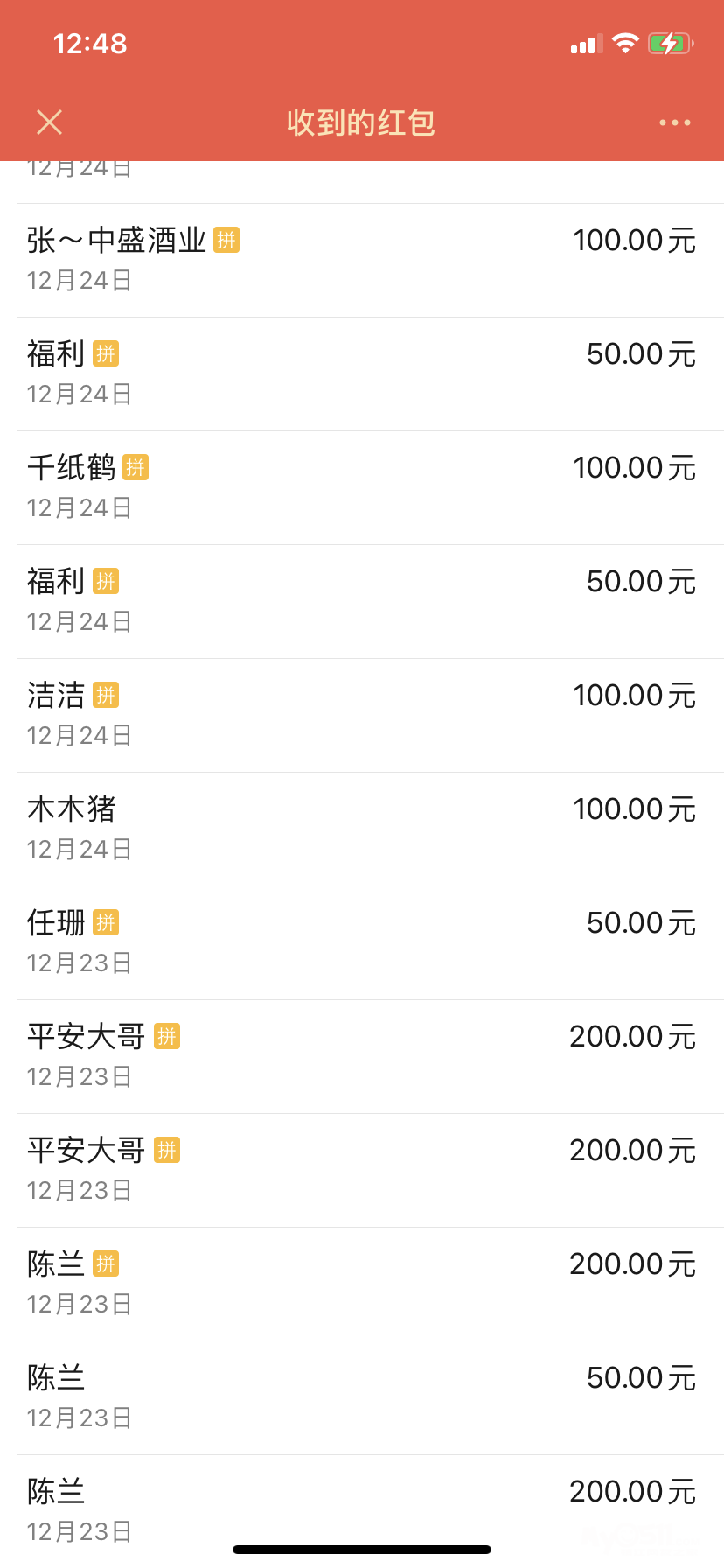Tap the 拼 badge beside 千纸鹤
724x1568 pixels.
tap(136, 467)
